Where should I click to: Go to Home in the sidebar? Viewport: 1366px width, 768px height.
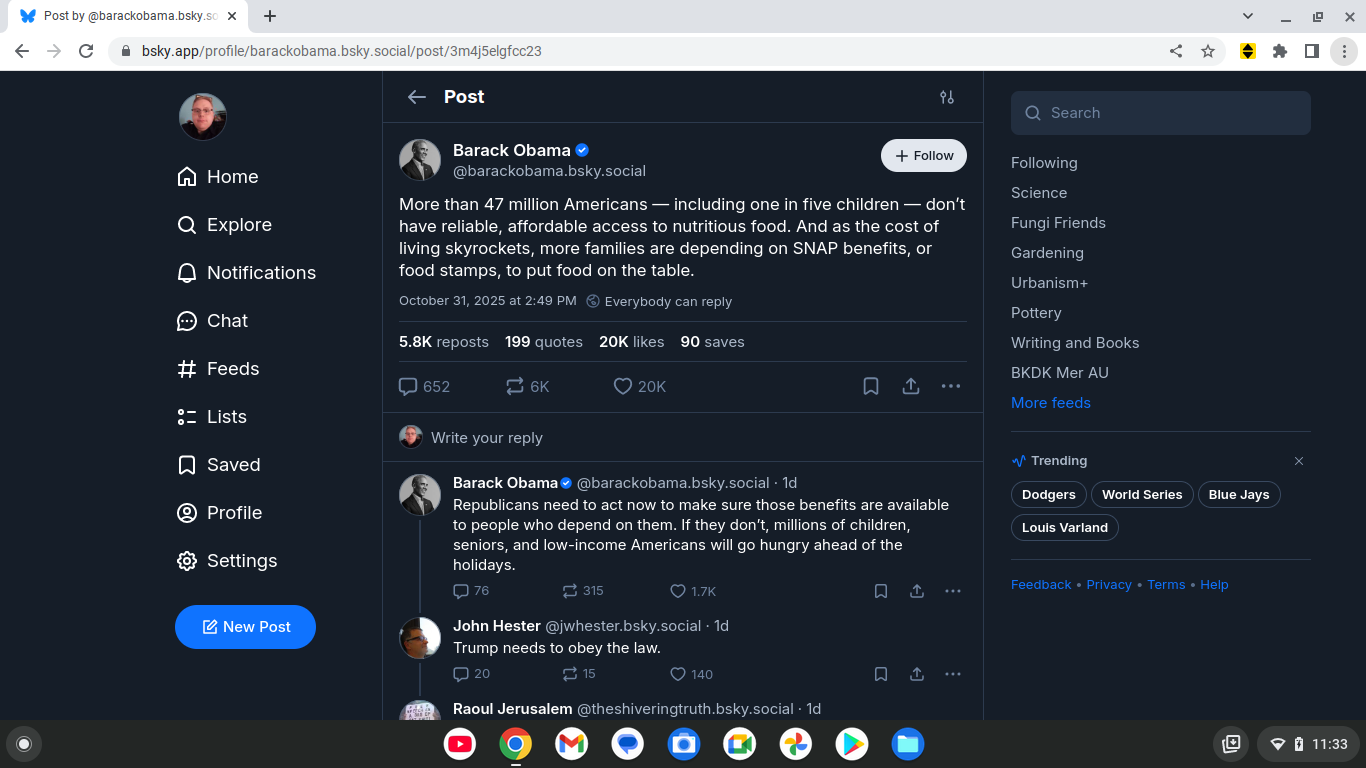coord(218,177)
